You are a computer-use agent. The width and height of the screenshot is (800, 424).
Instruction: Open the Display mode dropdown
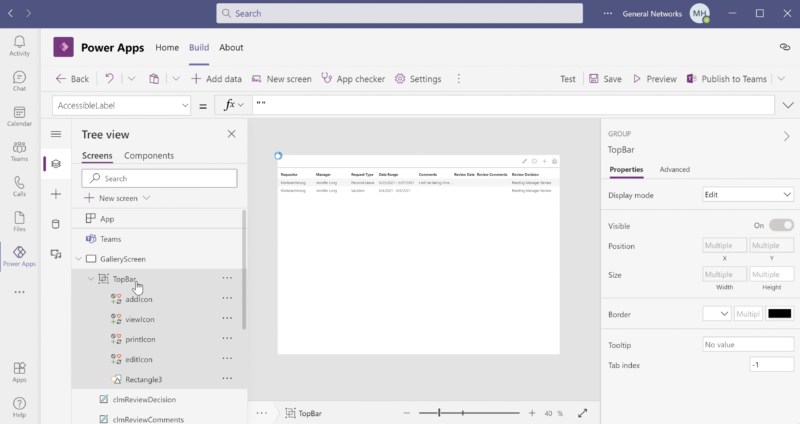tap(748, 194)
